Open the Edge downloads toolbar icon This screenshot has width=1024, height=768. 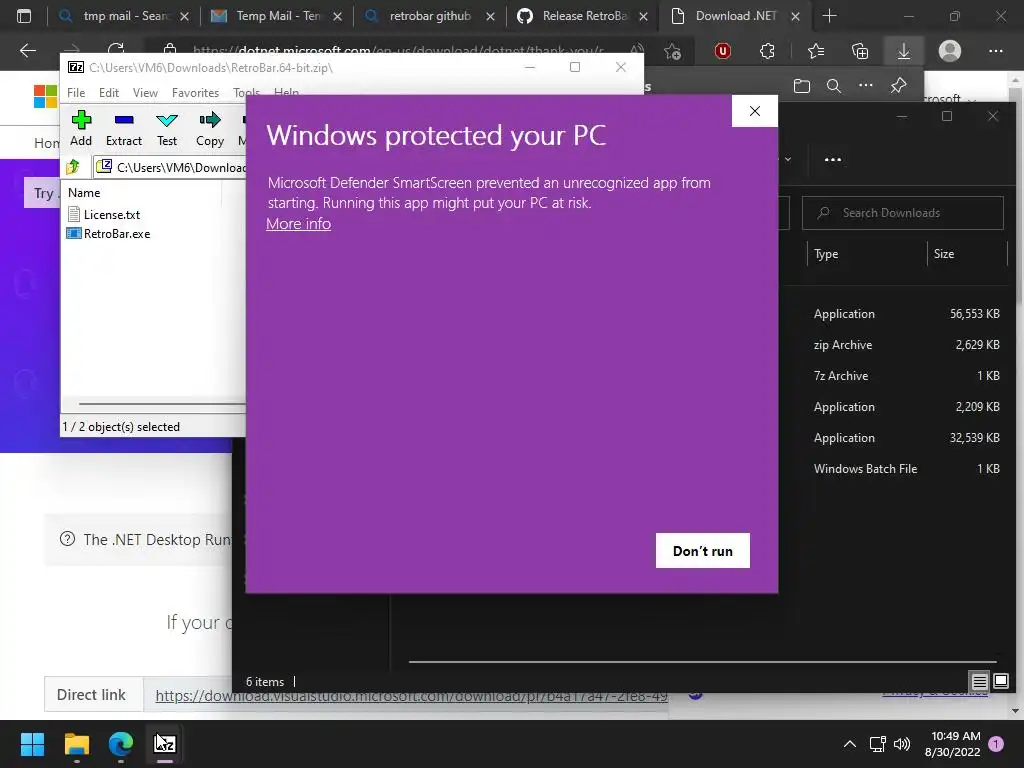[x=904, y=51]
